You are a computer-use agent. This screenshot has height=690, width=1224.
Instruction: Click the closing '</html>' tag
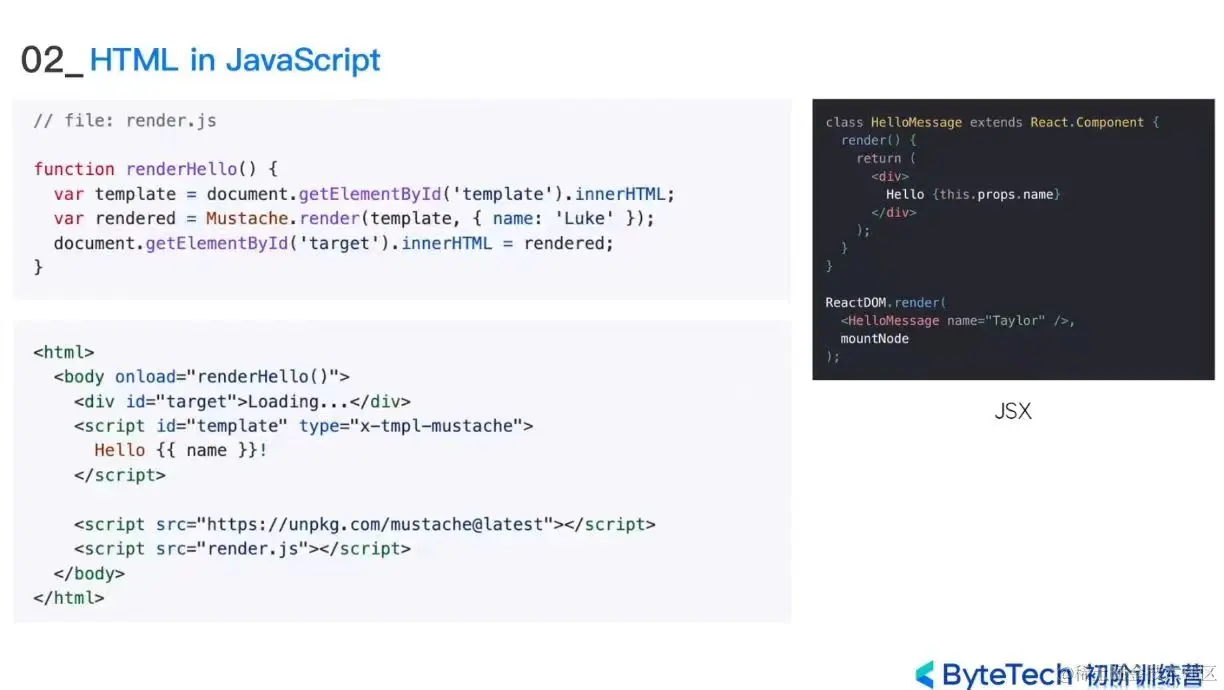[x=69, y=598]
